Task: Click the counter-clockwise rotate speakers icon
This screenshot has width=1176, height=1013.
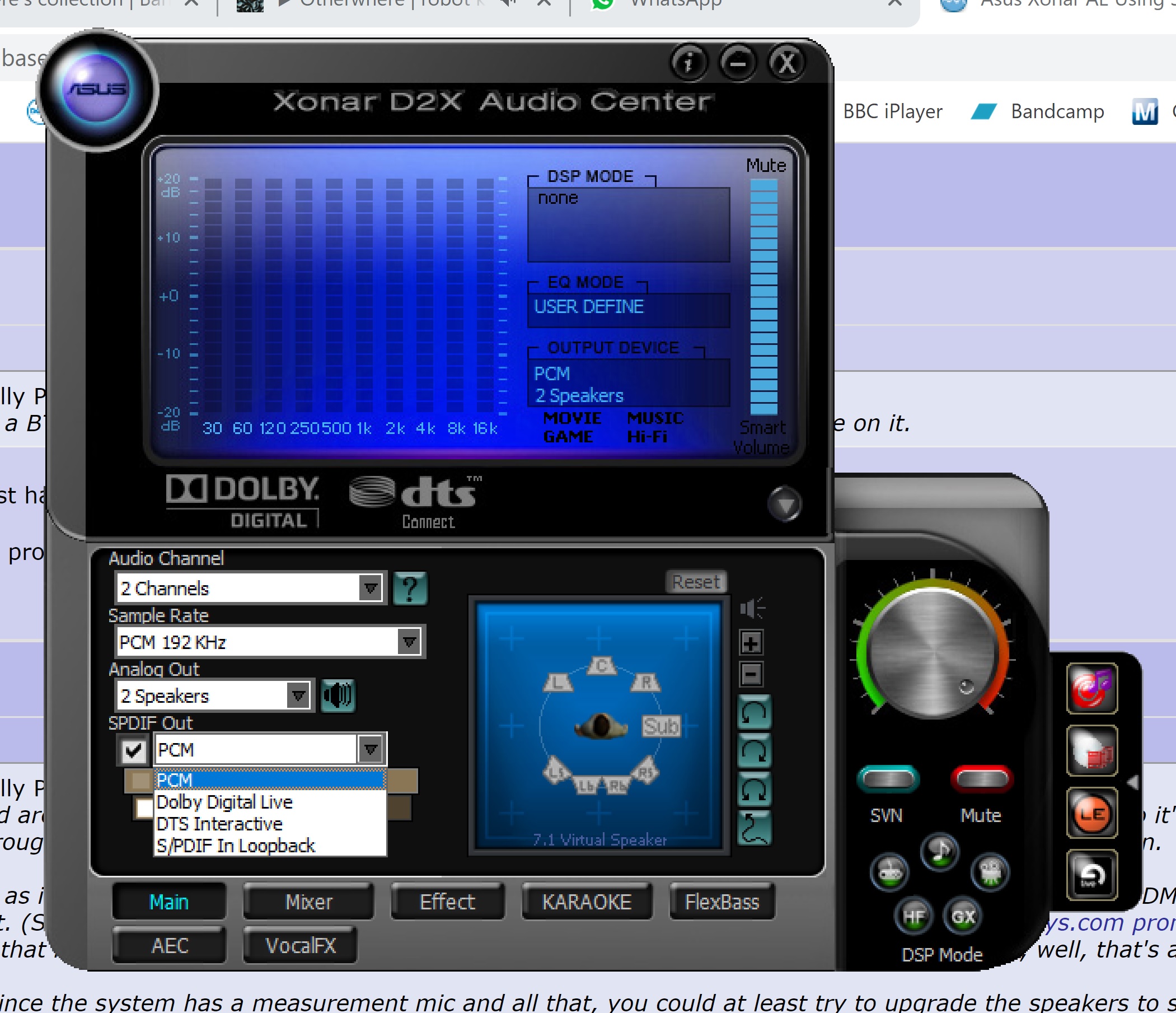Action: pyautogui.click(x=754, y=712)
